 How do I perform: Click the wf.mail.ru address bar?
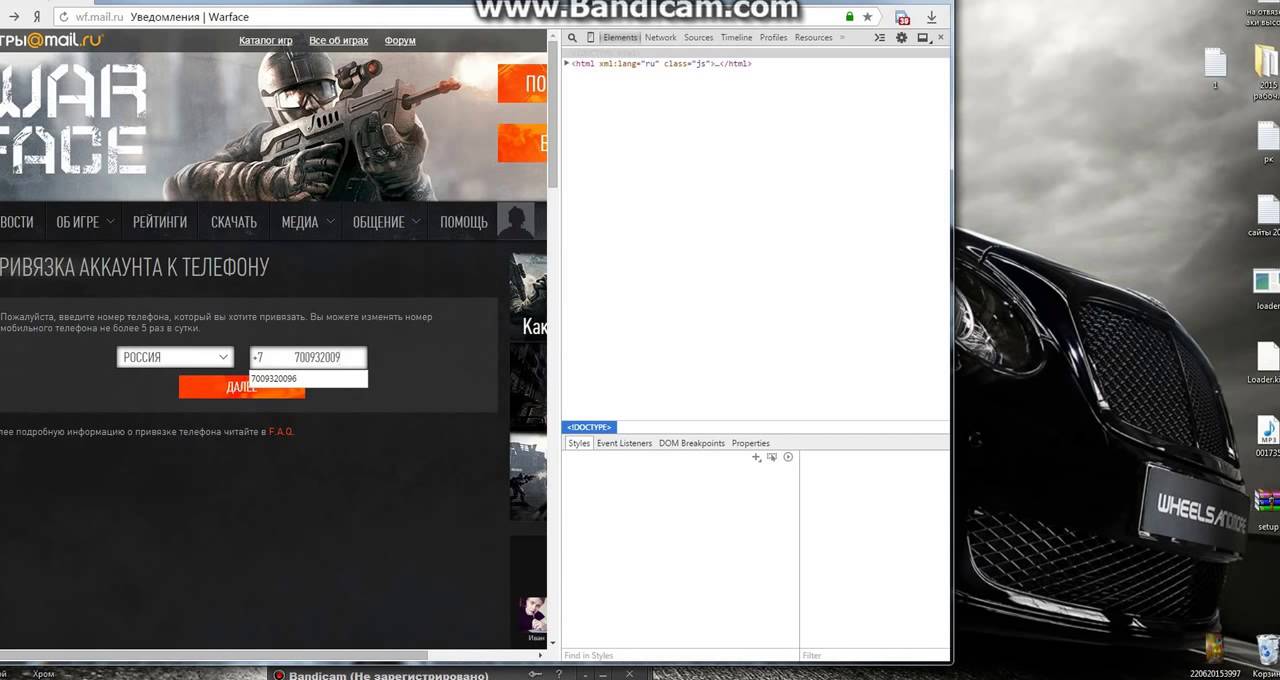(450, 17)
